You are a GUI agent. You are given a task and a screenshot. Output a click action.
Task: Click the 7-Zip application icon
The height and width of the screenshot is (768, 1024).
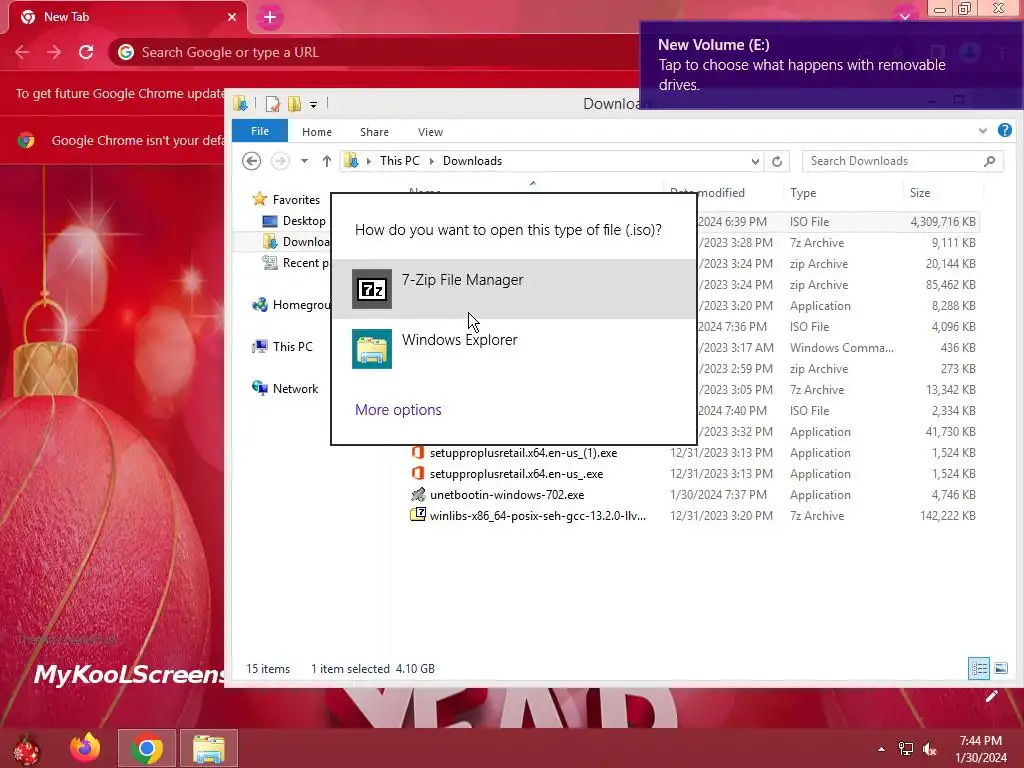(x=372, y=289)
